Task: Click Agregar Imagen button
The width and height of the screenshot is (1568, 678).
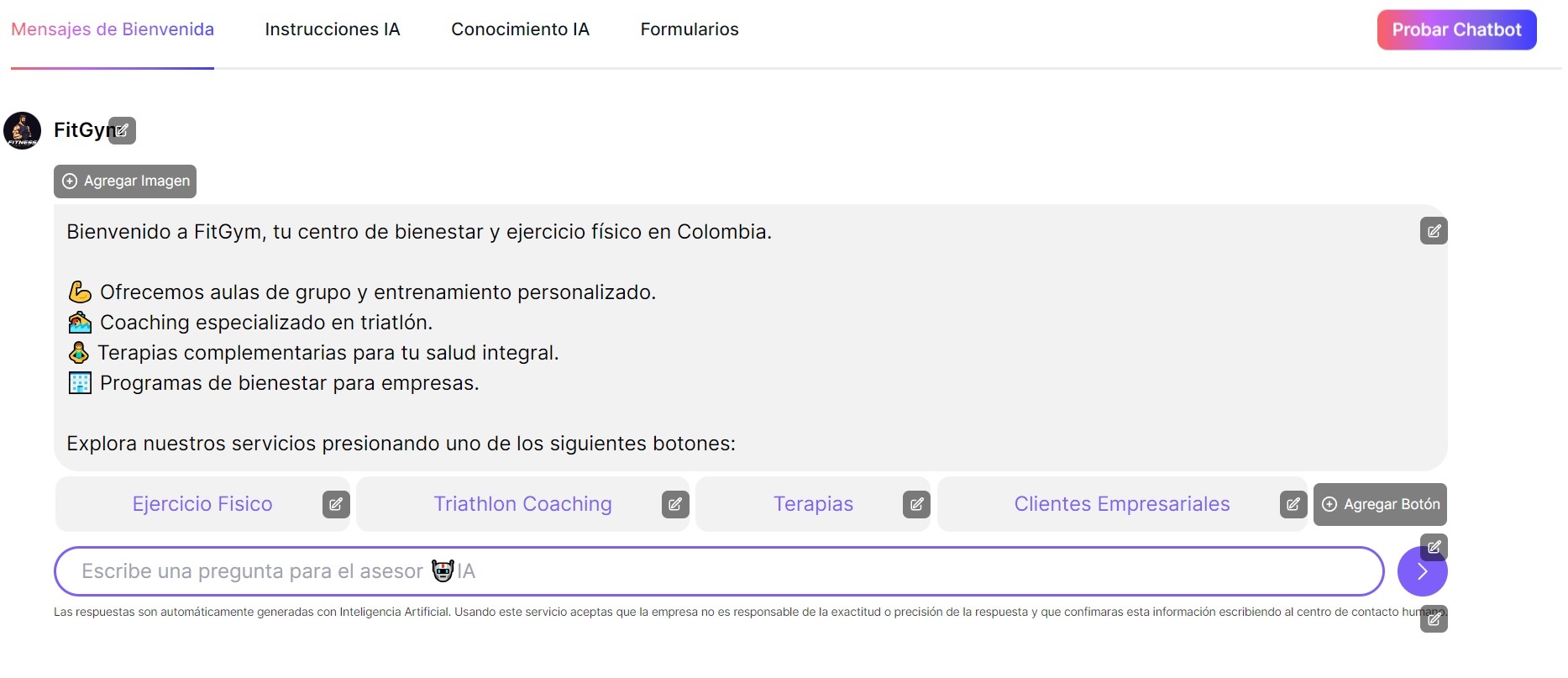Action: point(125,181)
